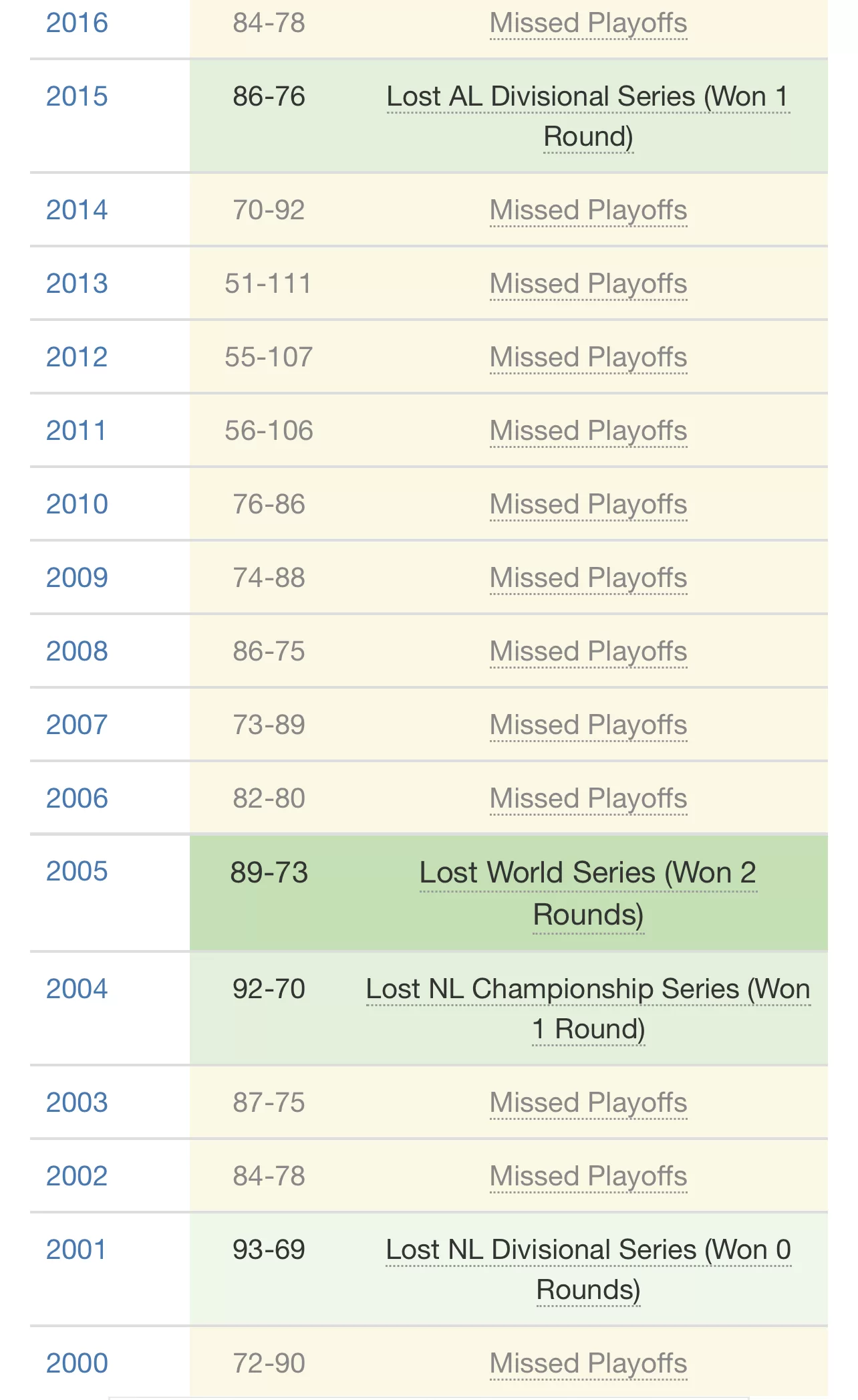Open the 2016 season link
Image resolution: width=858 pixels, height=1400 pixels.
tap(77, 23)
